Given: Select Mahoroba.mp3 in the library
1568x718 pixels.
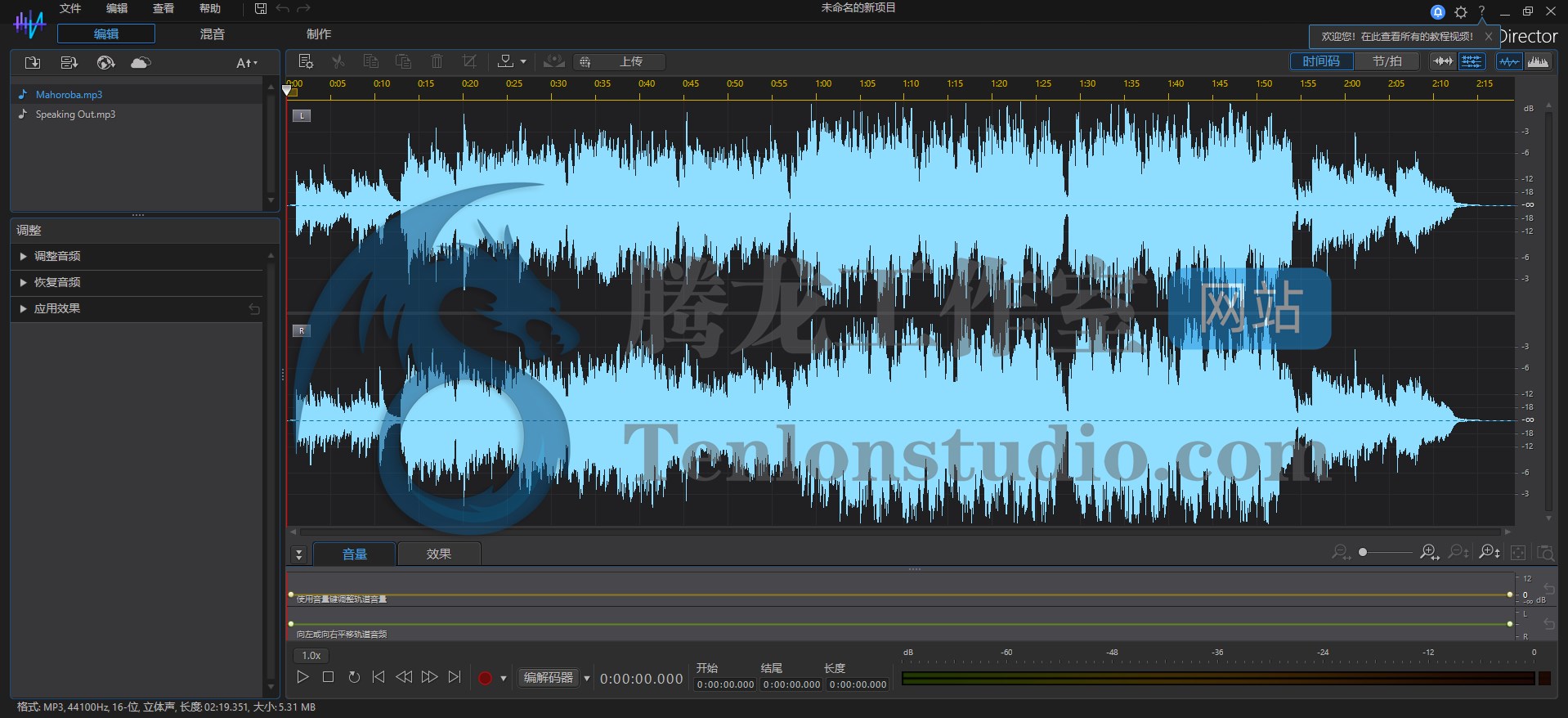Looking at the screenshot, I should coord(69,95).
